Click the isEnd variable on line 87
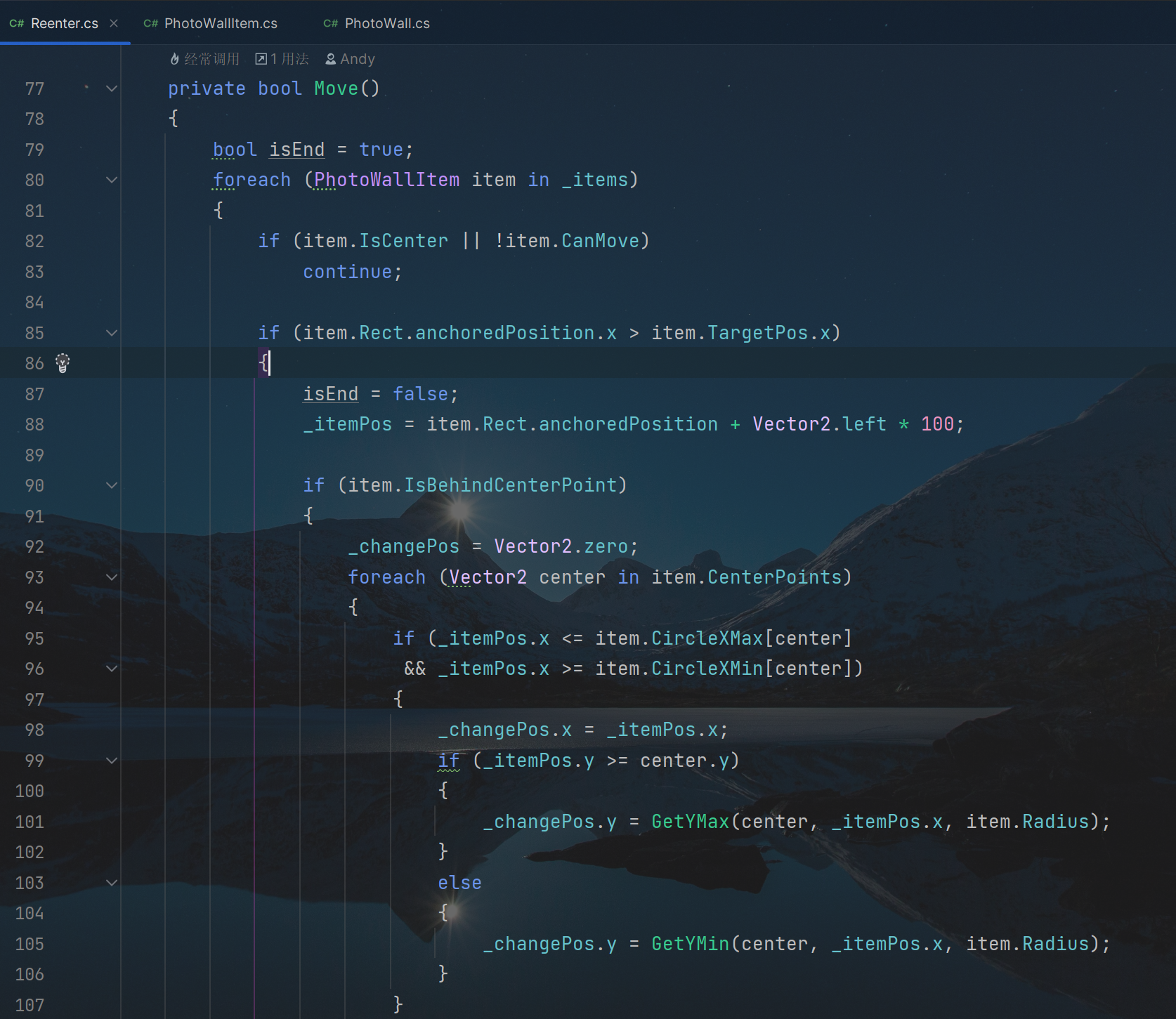 point(330,394)
